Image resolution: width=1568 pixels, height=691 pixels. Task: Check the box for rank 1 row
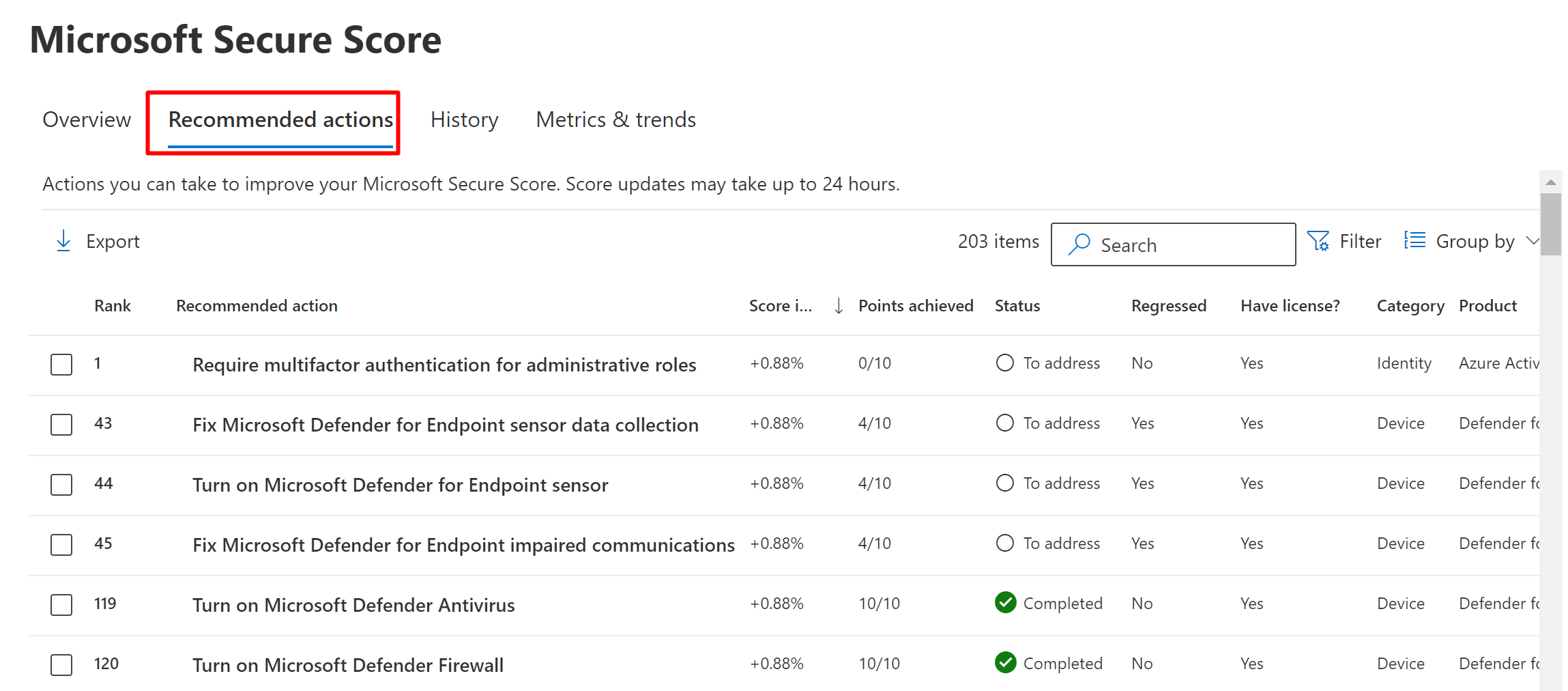coord(61,364)
